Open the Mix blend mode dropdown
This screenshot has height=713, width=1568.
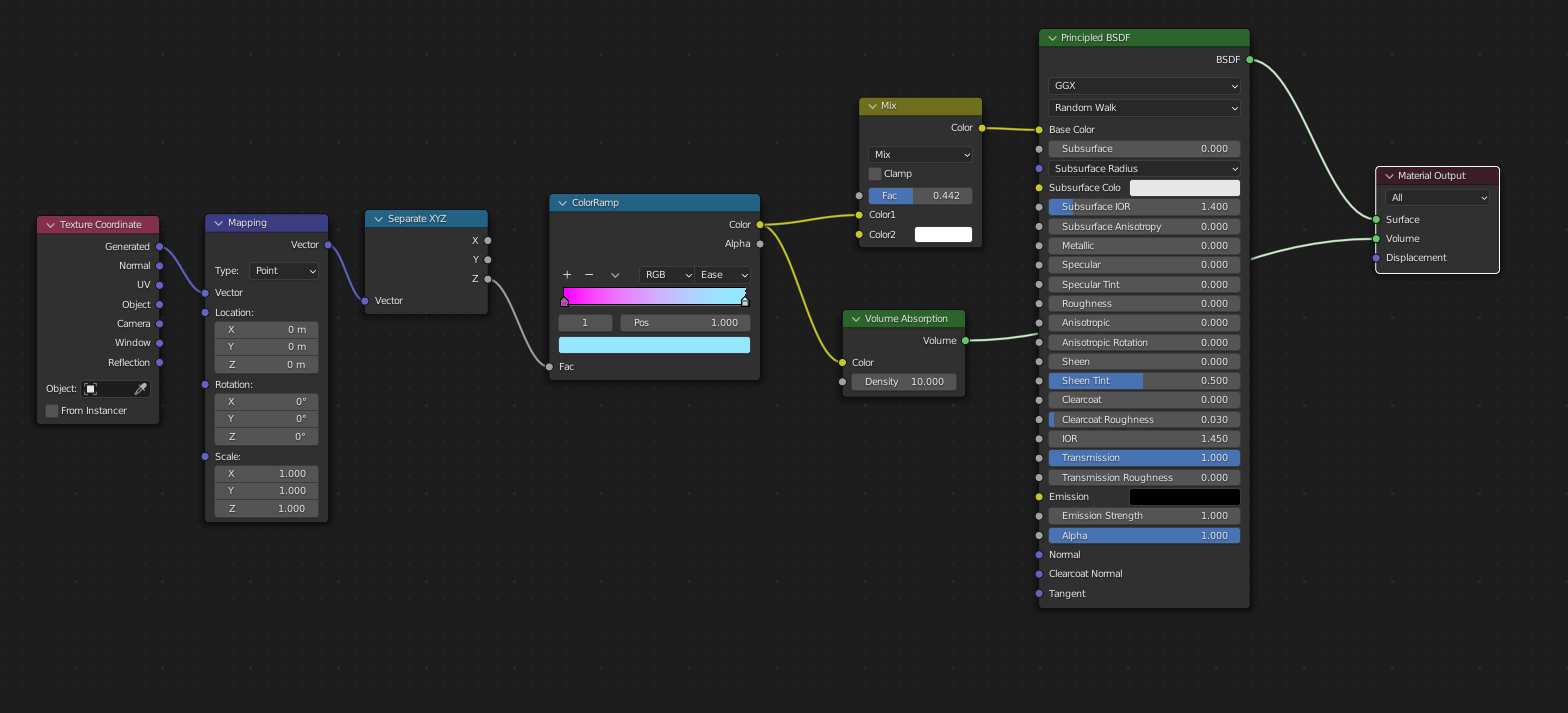pyautogui.click(x=920, y=155)
